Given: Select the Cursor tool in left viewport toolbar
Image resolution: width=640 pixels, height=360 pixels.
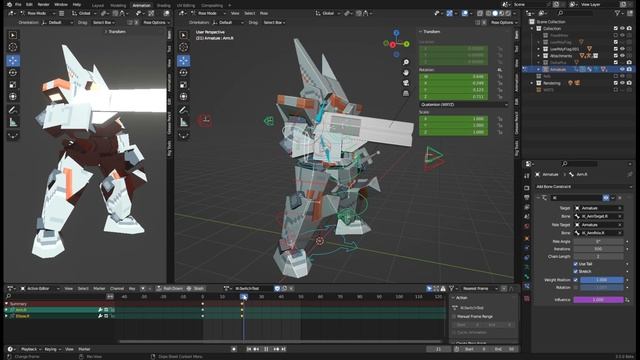Looking at the screenshot, I should click(13, 47).
